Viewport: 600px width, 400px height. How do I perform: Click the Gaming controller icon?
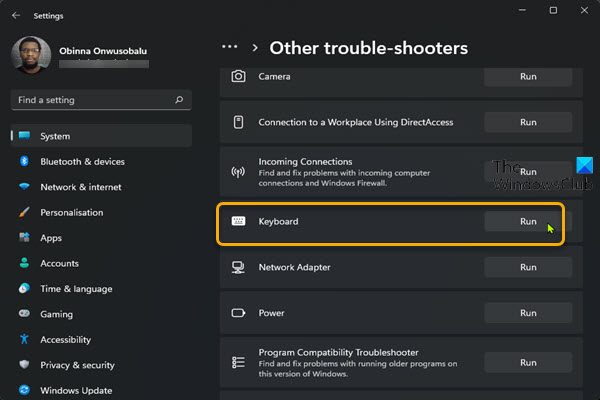pos(22,314)
